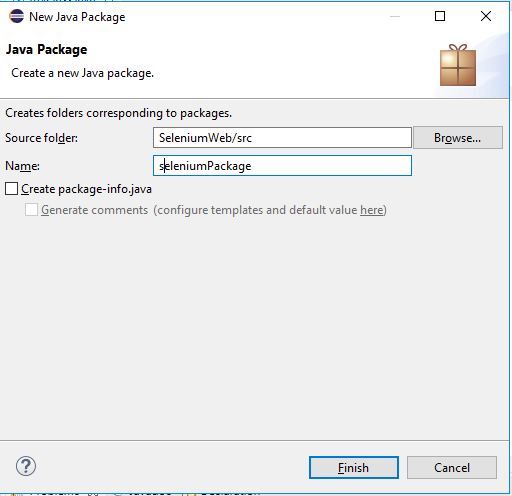Click the bold 'Java Package' heading
The height and width of the screenshot is (496, 512).
pos(47,50)
